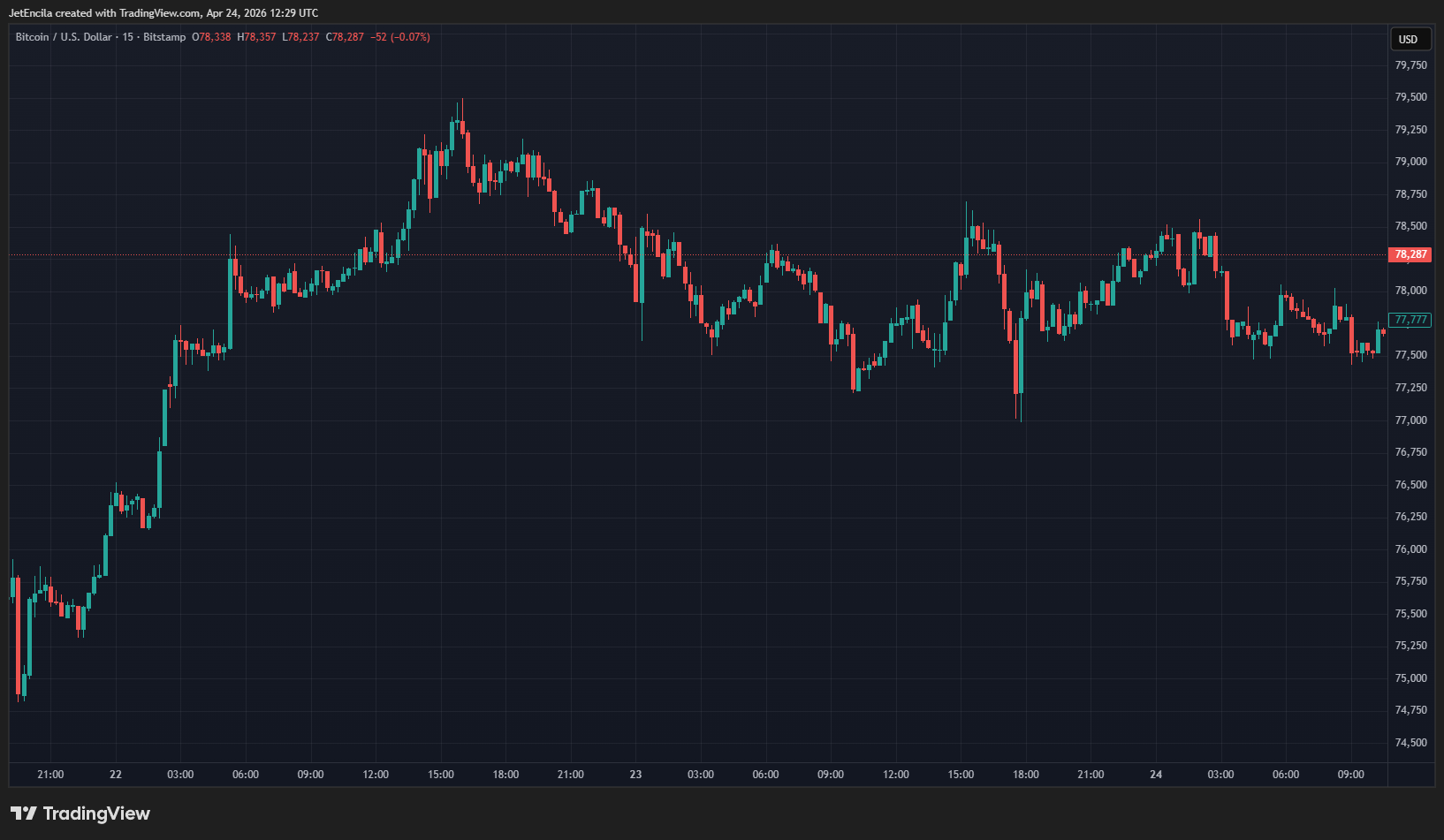Click the low value L78,237 in legend
The width and height of the screenshot is (1444, 840).
[300, 37]
